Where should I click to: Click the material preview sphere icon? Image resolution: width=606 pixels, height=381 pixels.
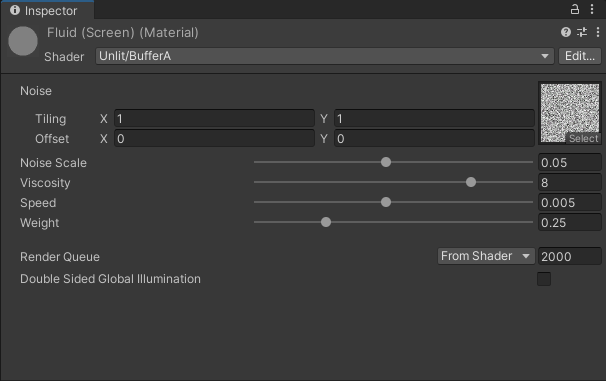click(x=23, y=41)
